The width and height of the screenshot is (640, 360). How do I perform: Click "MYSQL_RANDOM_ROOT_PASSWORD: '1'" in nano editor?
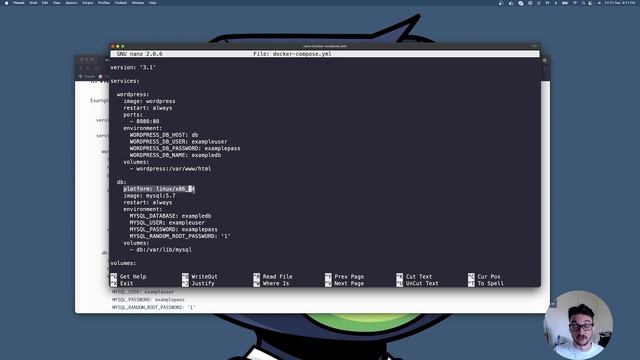[x=180, y=236]
